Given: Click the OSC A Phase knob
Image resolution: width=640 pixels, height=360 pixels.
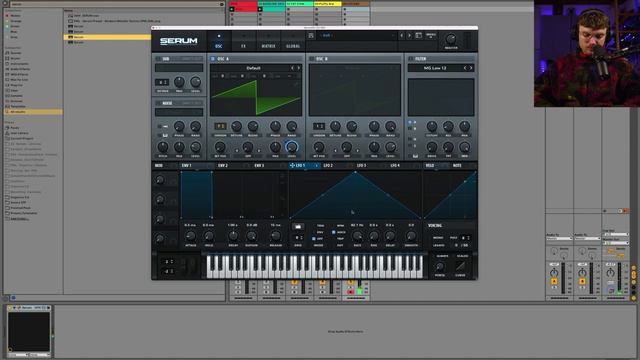Looking at the screenshot, I should (x=275, y=126).
